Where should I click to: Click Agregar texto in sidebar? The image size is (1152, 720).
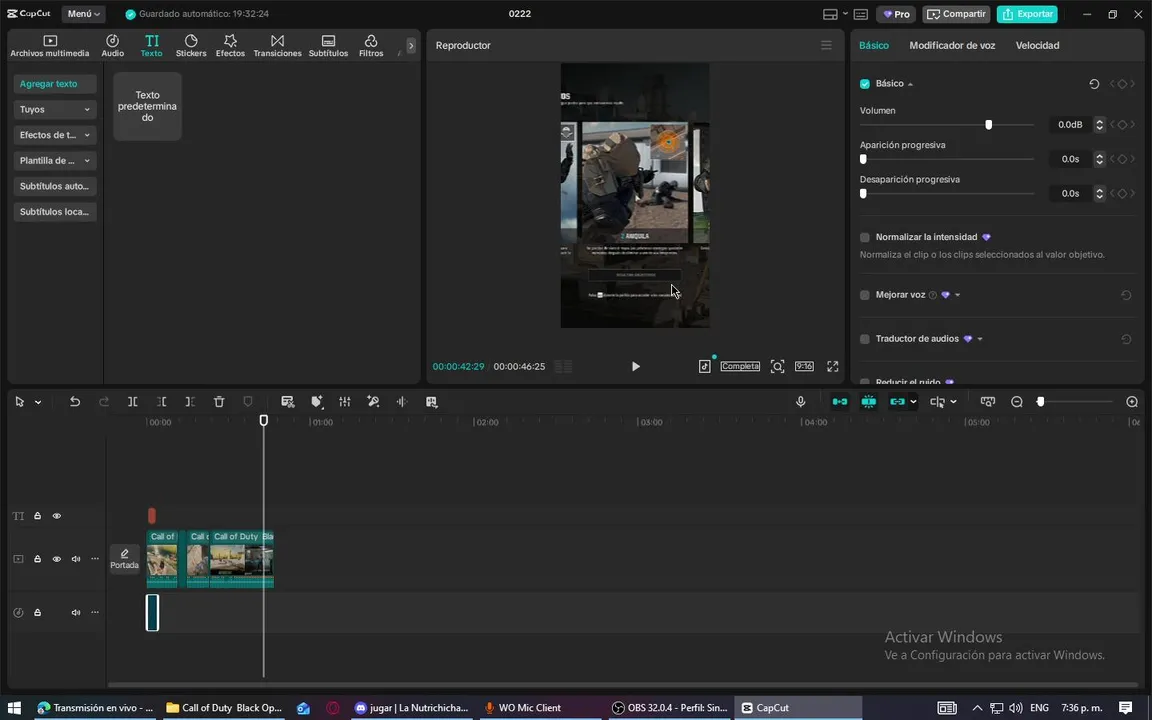[54, 84]
